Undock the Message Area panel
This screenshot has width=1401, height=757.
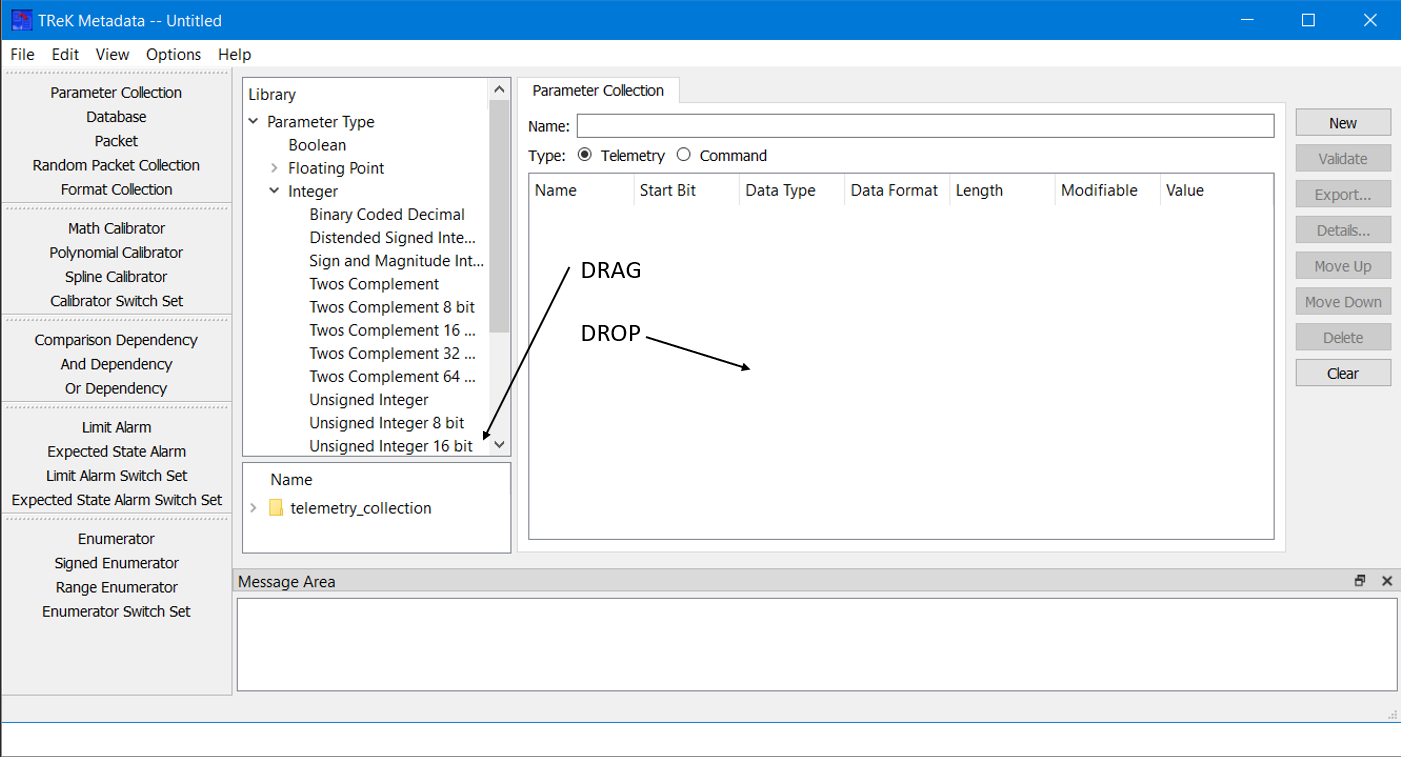(x=1360, y=581)
